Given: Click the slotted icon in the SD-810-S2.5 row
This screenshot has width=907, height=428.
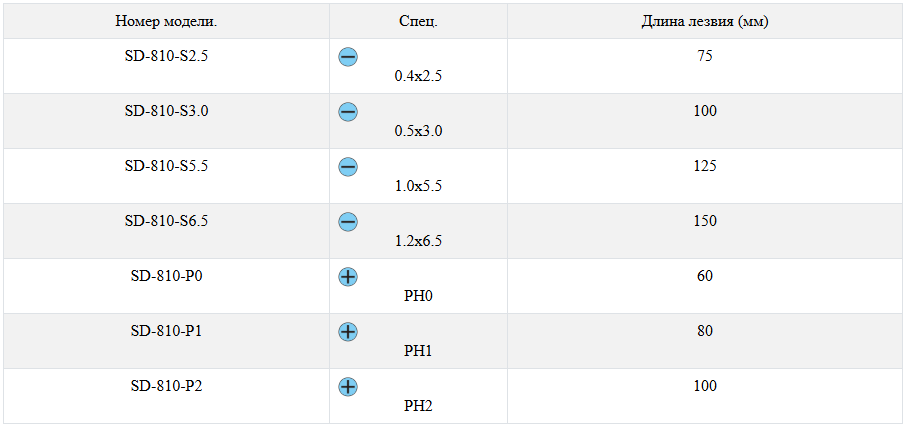Looking at the screenshot, I should tap(348, 57).
